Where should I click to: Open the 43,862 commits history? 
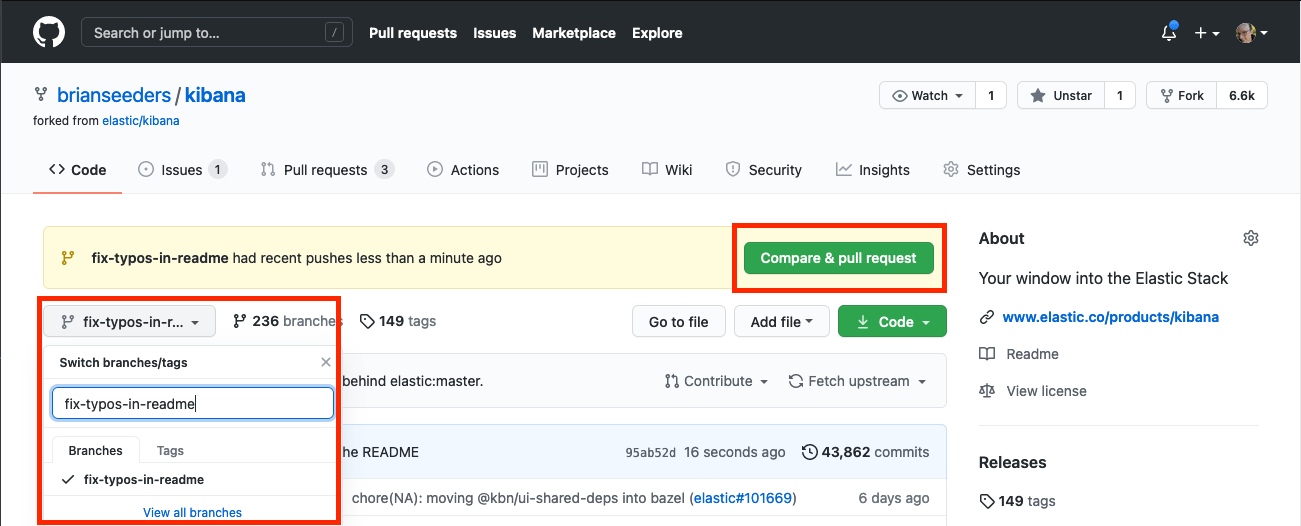866,452
